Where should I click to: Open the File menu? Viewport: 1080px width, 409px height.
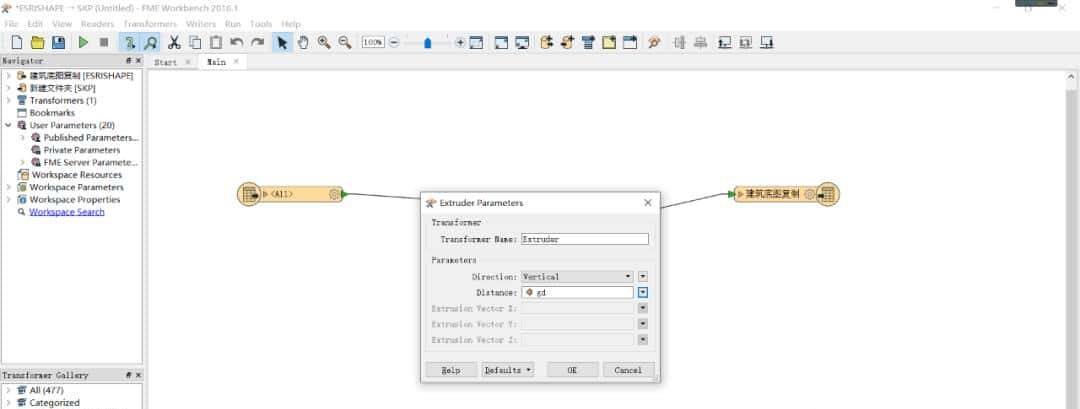click(x=11, y=24)
